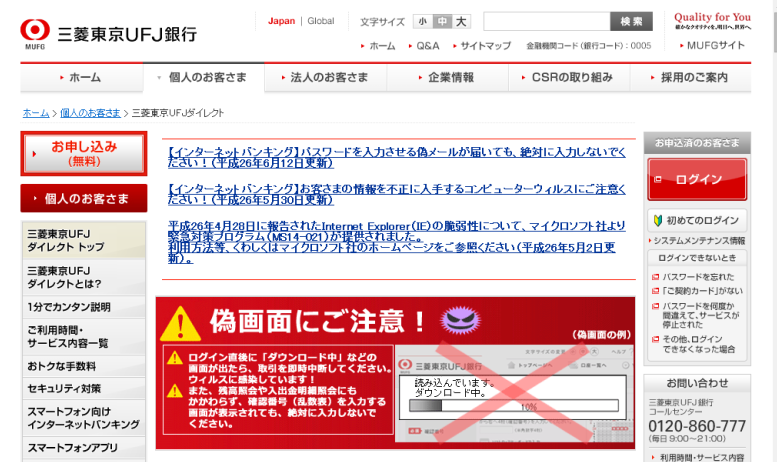The height and width of the screenshot is (462, 777).
Task: Click the 検索 search button
Action: 631,21
